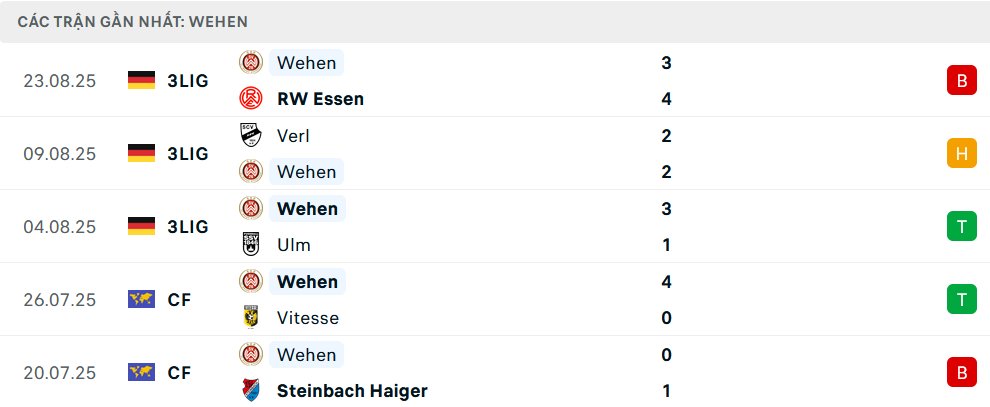990x407 pixels.
Task: Click the orange H draw badge
Action: 961,153
